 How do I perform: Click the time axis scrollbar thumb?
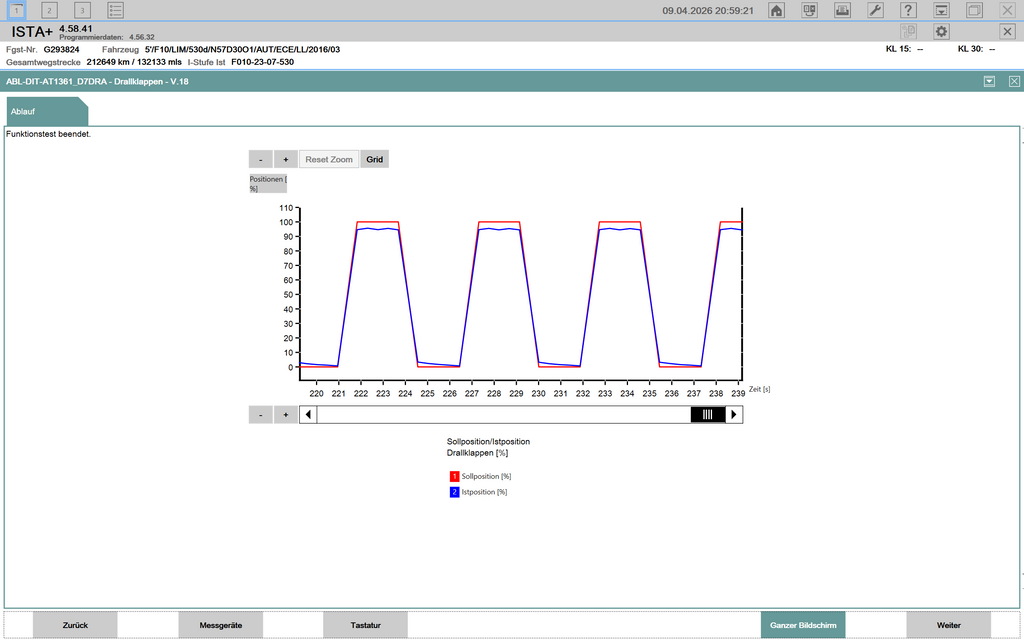click(707, 414)
